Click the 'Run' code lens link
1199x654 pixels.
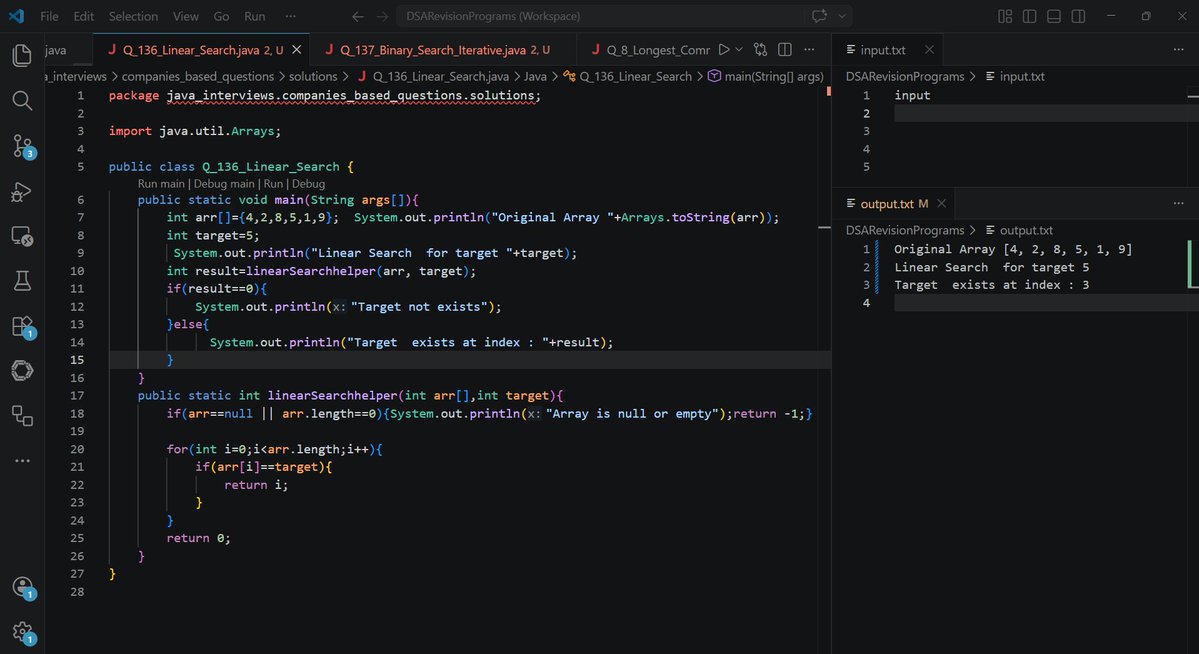click(273, 184)
